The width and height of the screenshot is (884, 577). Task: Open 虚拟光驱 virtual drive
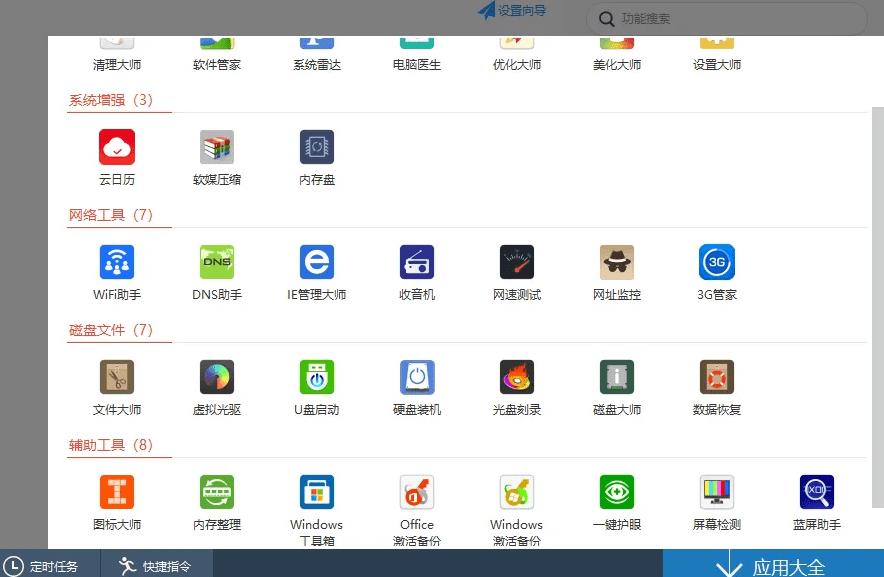tap(216, 388)
